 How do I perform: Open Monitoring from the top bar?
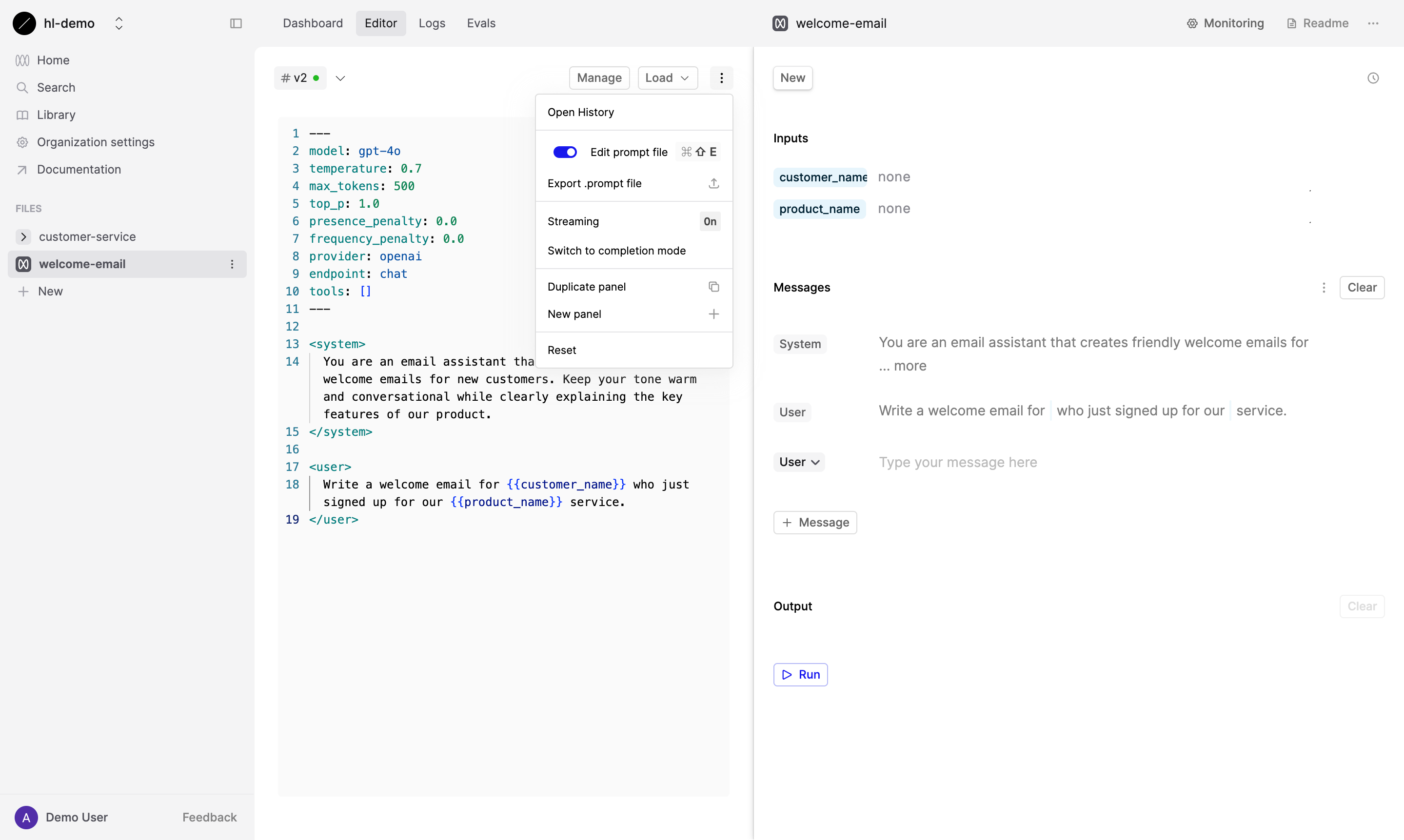point(1225,23)
